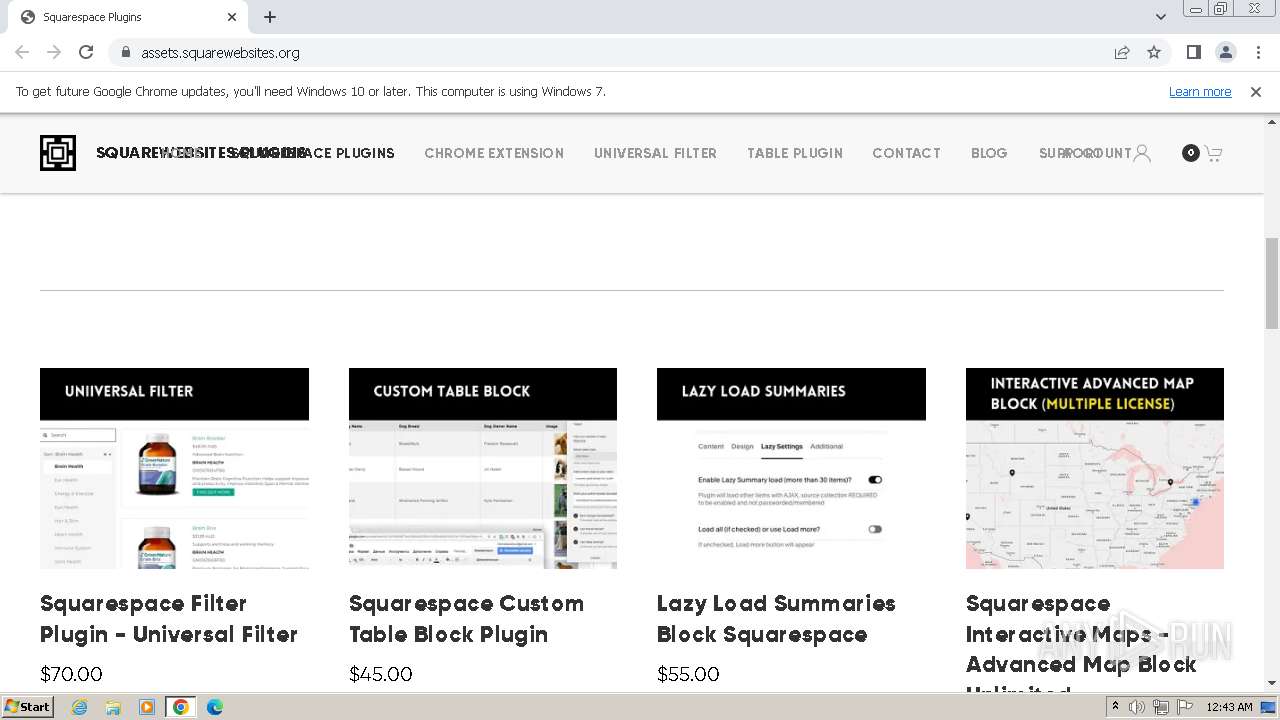Open the shopping cart icon
The width and height of the screenshot is (1280, 720).
(1213, 153)
